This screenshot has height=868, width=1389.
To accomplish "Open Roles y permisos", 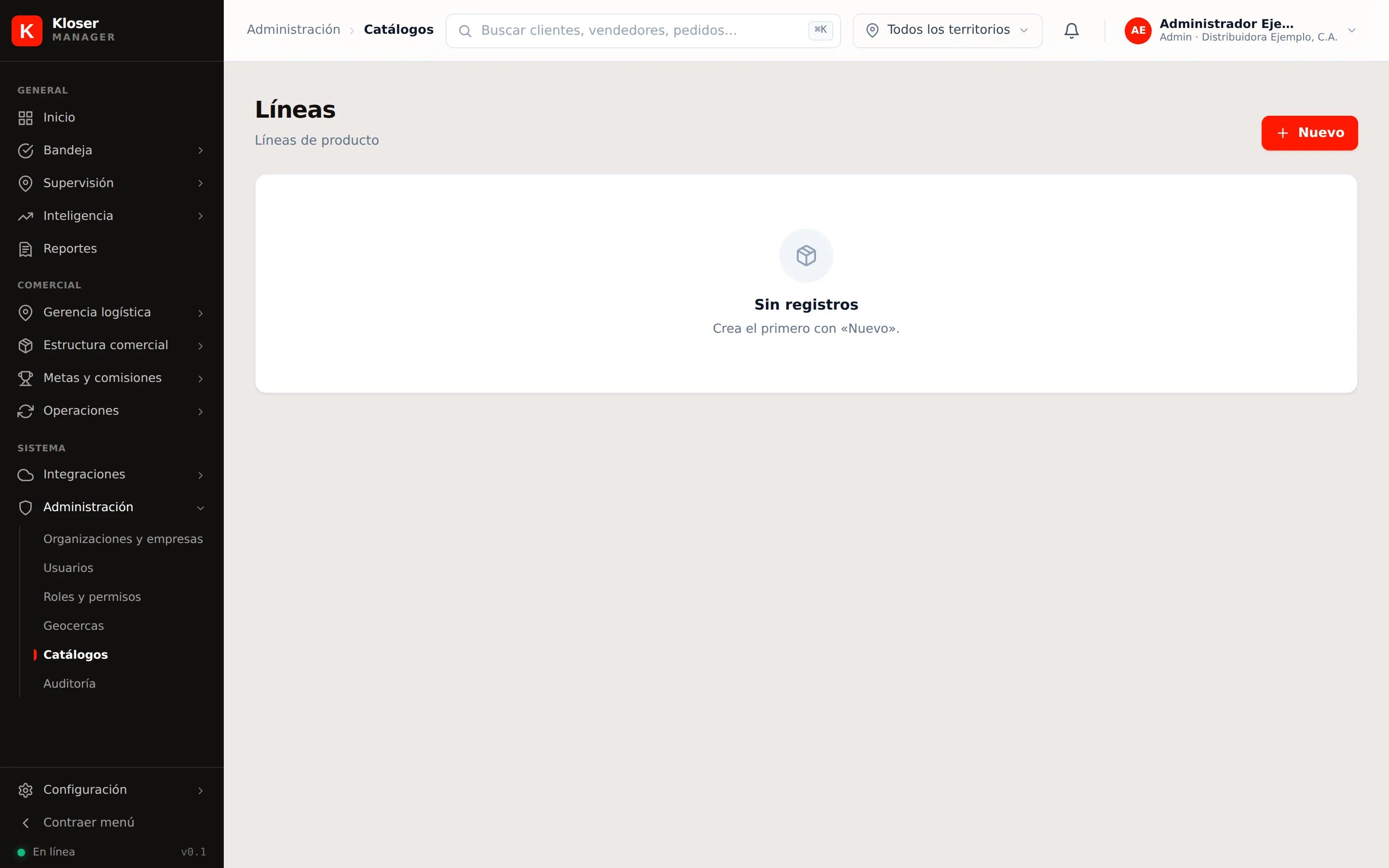I will [92, 597].
